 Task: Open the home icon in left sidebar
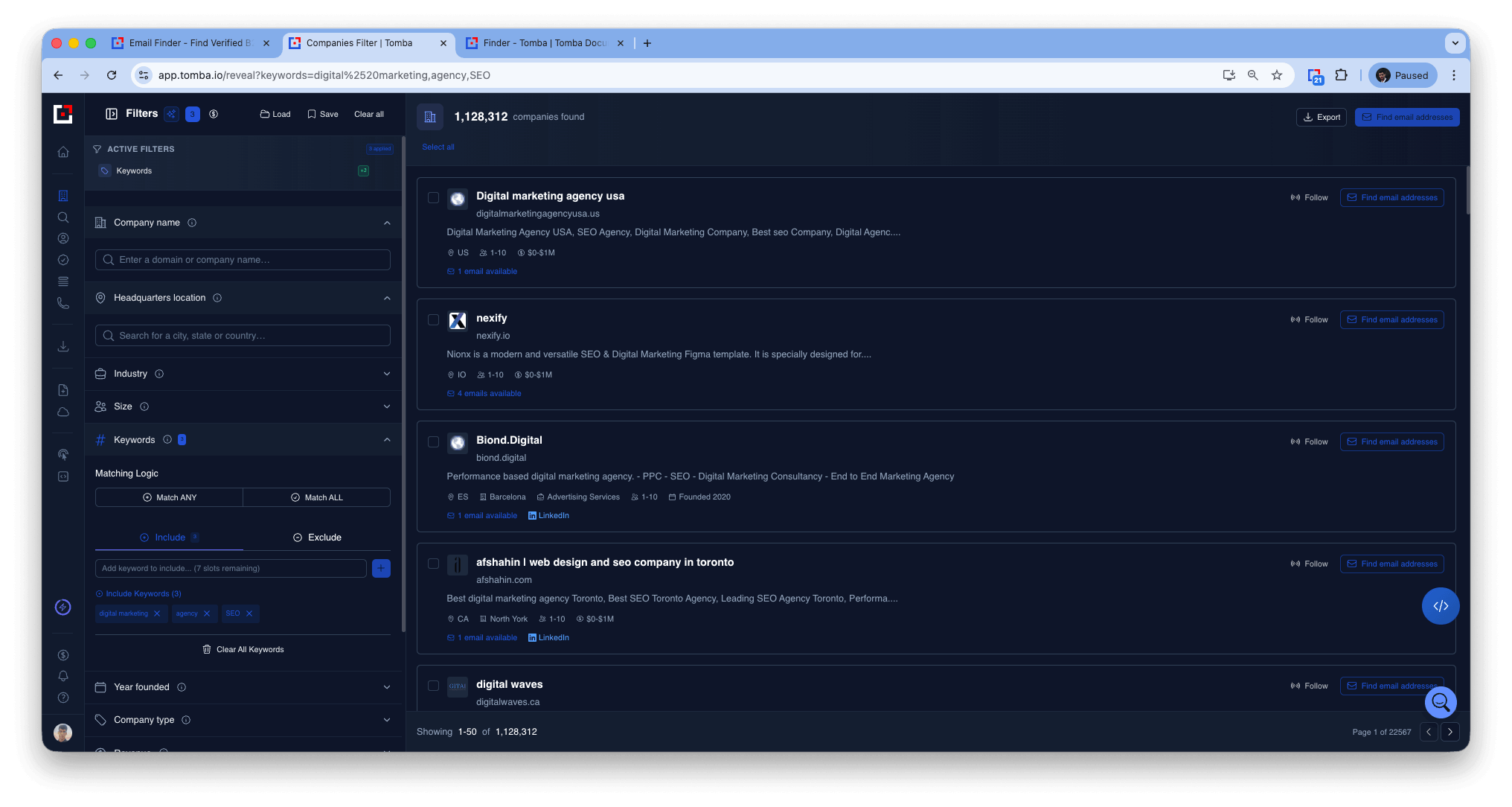63,152
